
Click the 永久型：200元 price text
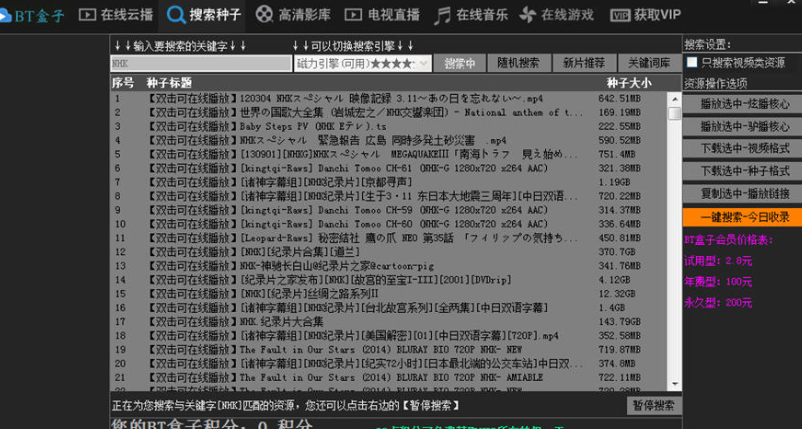(x=718, y=303)
